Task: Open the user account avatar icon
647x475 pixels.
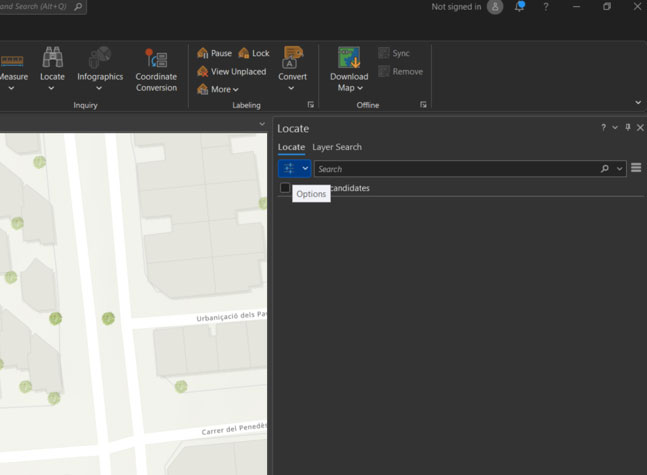Action: coord(495,7)
